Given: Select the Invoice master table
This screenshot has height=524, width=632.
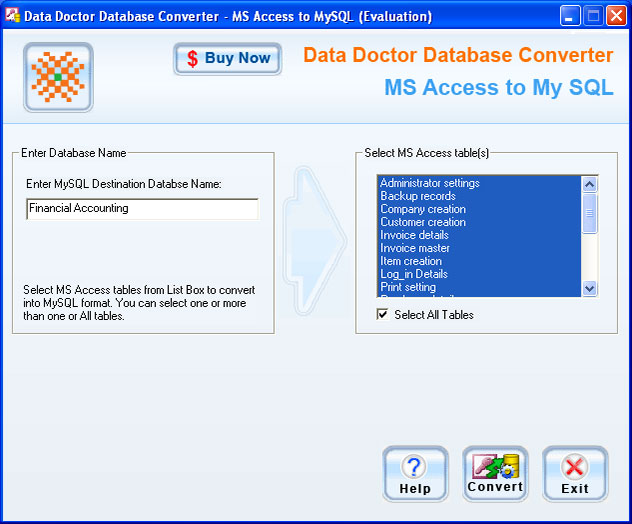Looking at the screenshot, I should (x=480, y=248).
